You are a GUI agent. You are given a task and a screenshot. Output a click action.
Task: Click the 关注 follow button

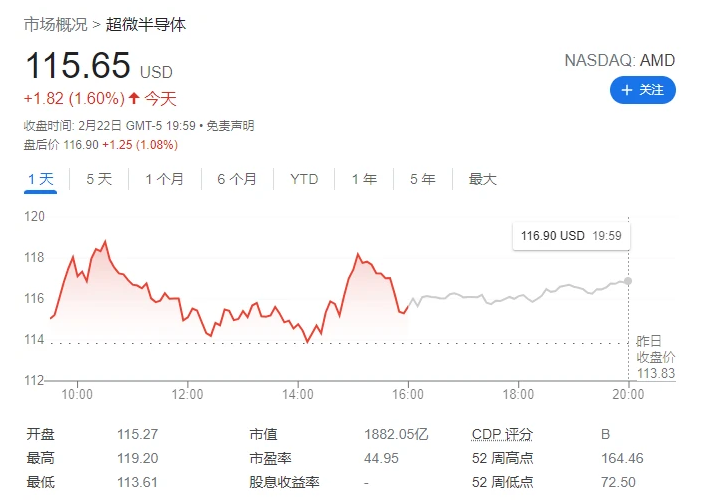(x=643, y=90)
